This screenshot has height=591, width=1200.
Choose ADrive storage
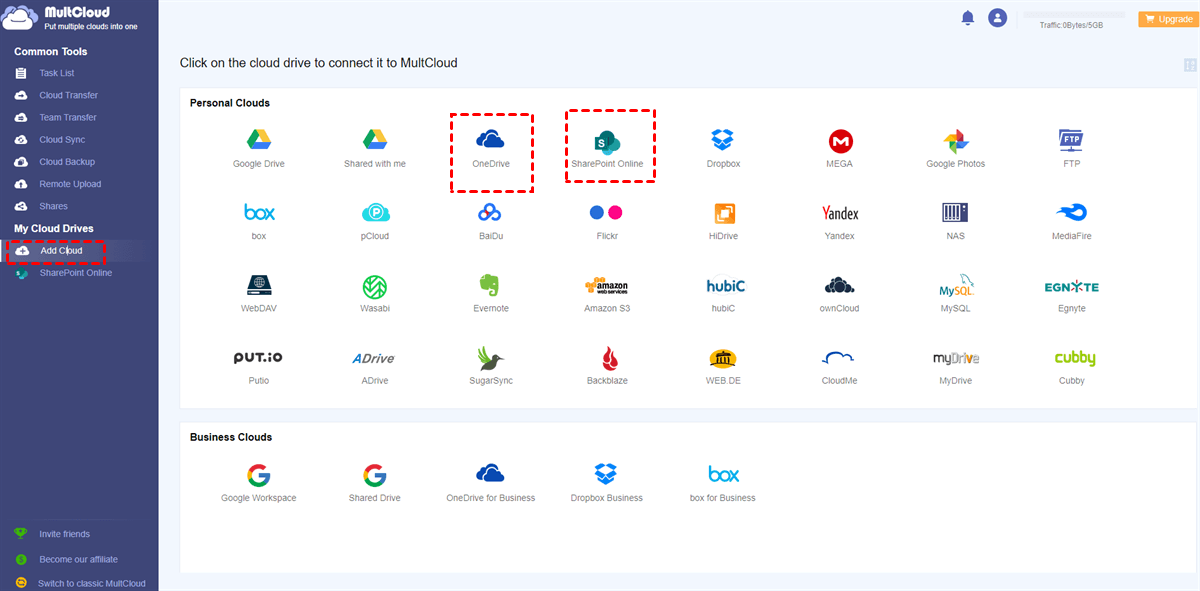(372, 366)
